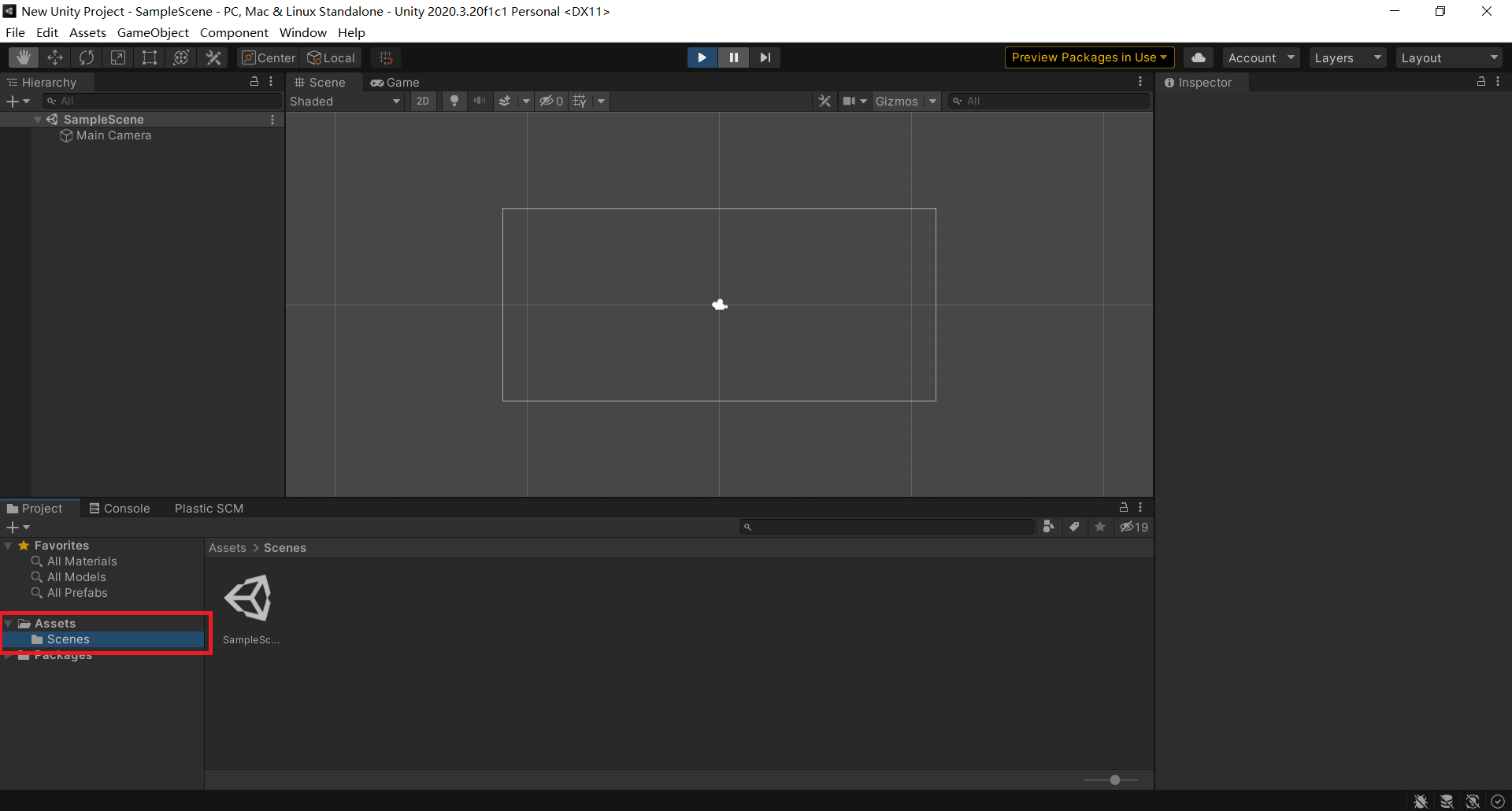This screenshot has height=811, width=1512.
Task: Open the GameObject menu
Action: tap(153, 32)
